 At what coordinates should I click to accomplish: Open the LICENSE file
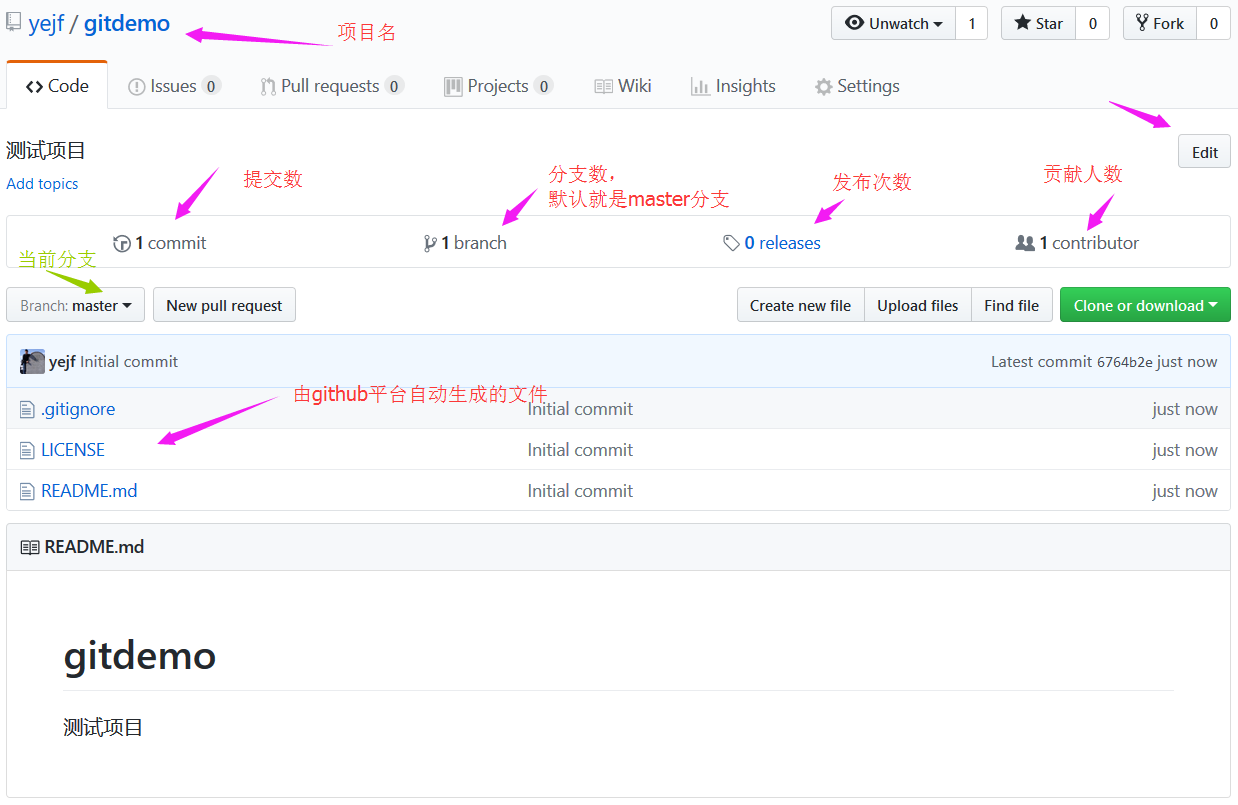[x=73, y=450]
